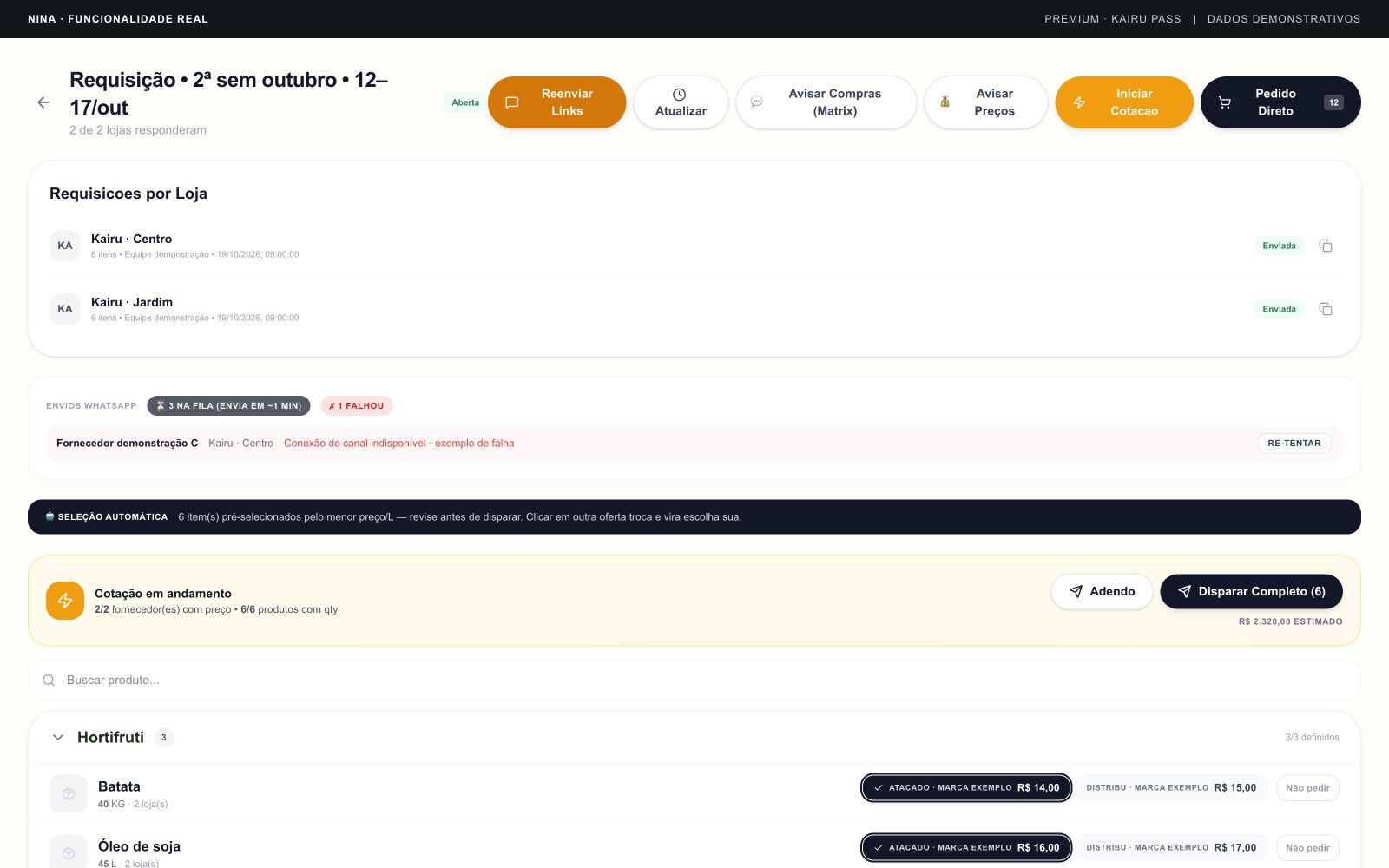Click the Batata product box icon
This screenshot has width=1389, height=868.
coord(69,793)
